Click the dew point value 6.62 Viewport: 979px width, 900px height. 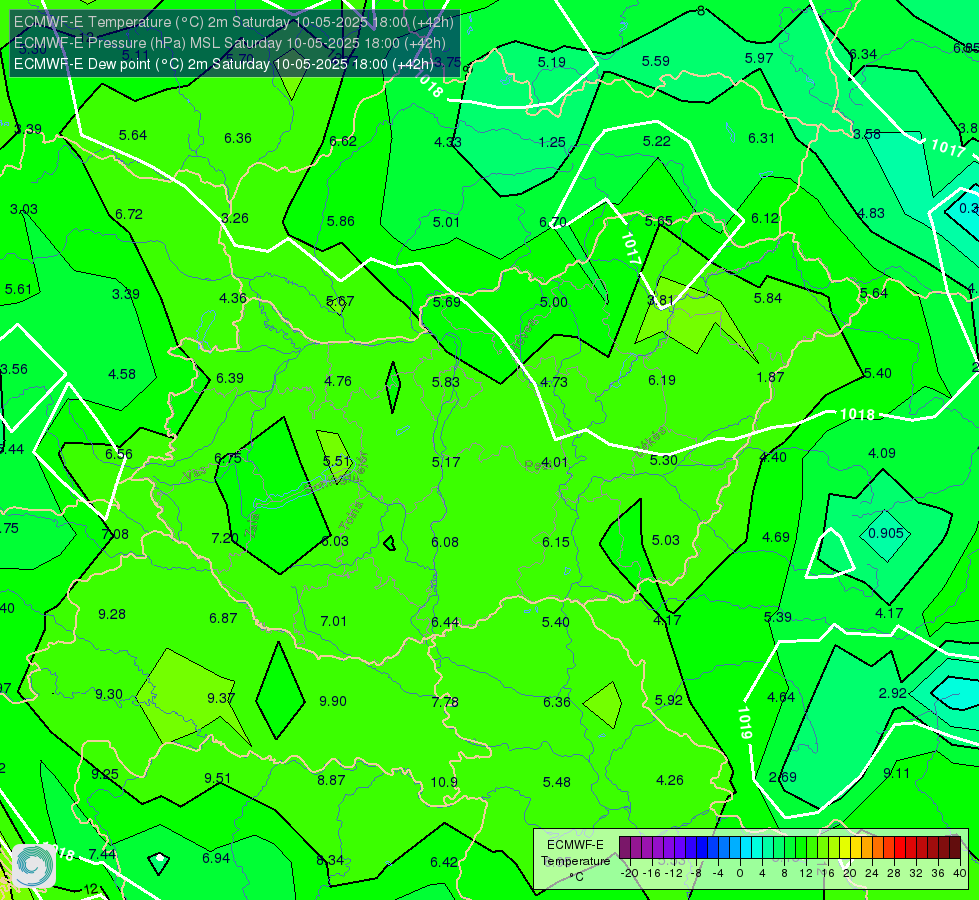click(343, 141)
